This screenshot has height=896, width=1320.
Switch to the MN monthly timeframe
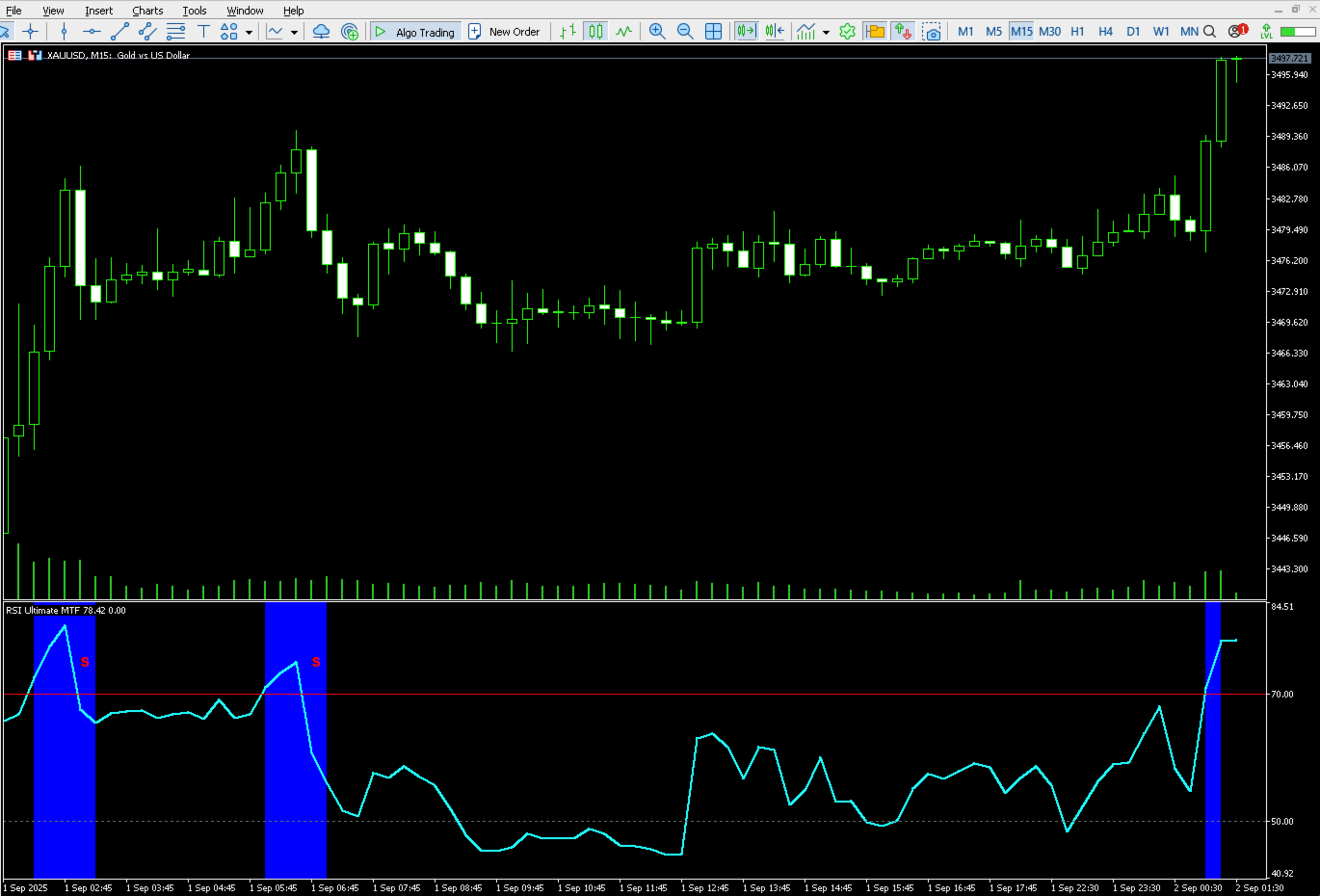tap(1189, 32)
